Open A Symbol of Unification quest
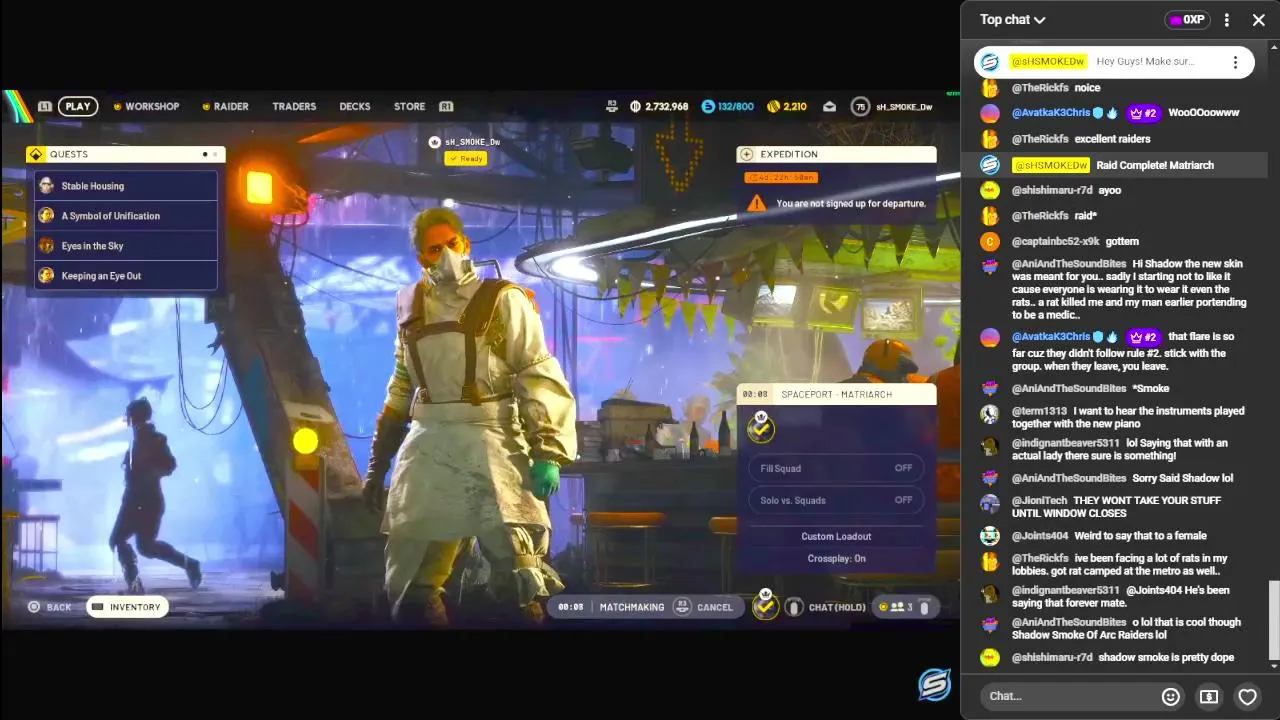This screenshot has height=720, width=1280. [126, 216]
